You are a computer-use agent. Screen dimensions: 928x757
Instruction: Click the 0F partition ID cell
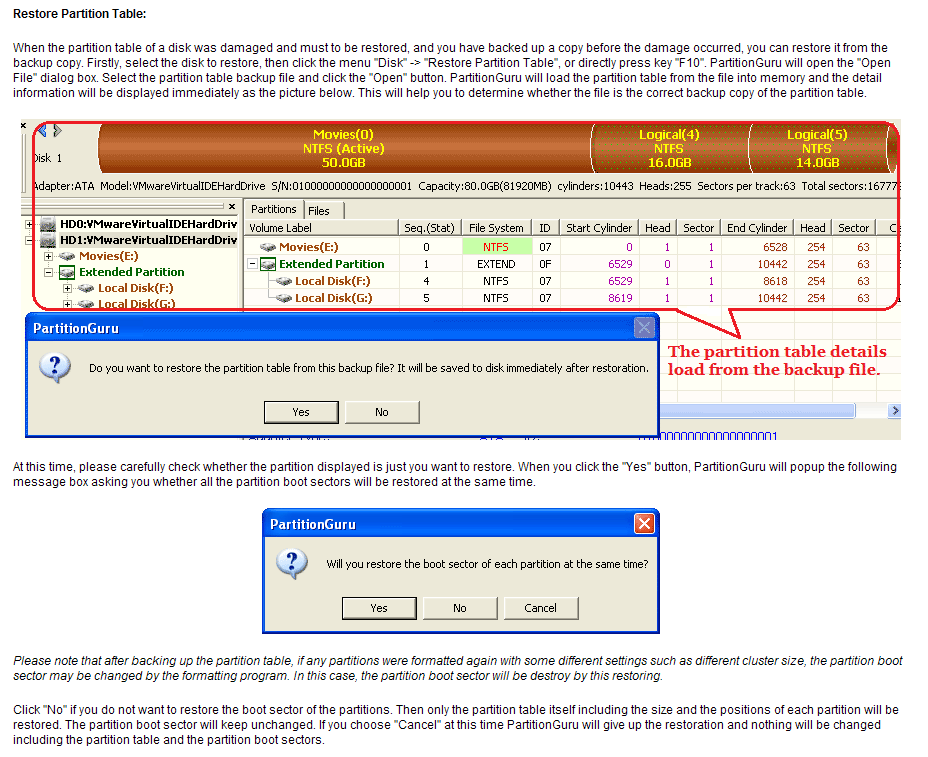pyautogui.click(x=545, y=264)
